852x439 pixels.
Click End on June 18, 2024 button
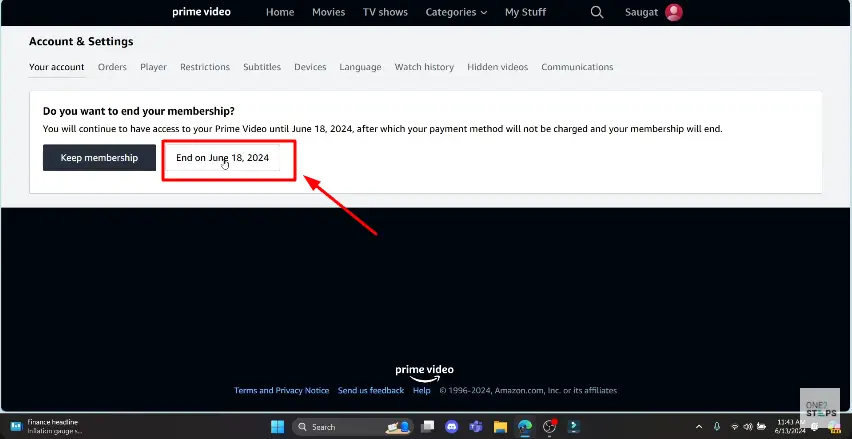point(223,158)
